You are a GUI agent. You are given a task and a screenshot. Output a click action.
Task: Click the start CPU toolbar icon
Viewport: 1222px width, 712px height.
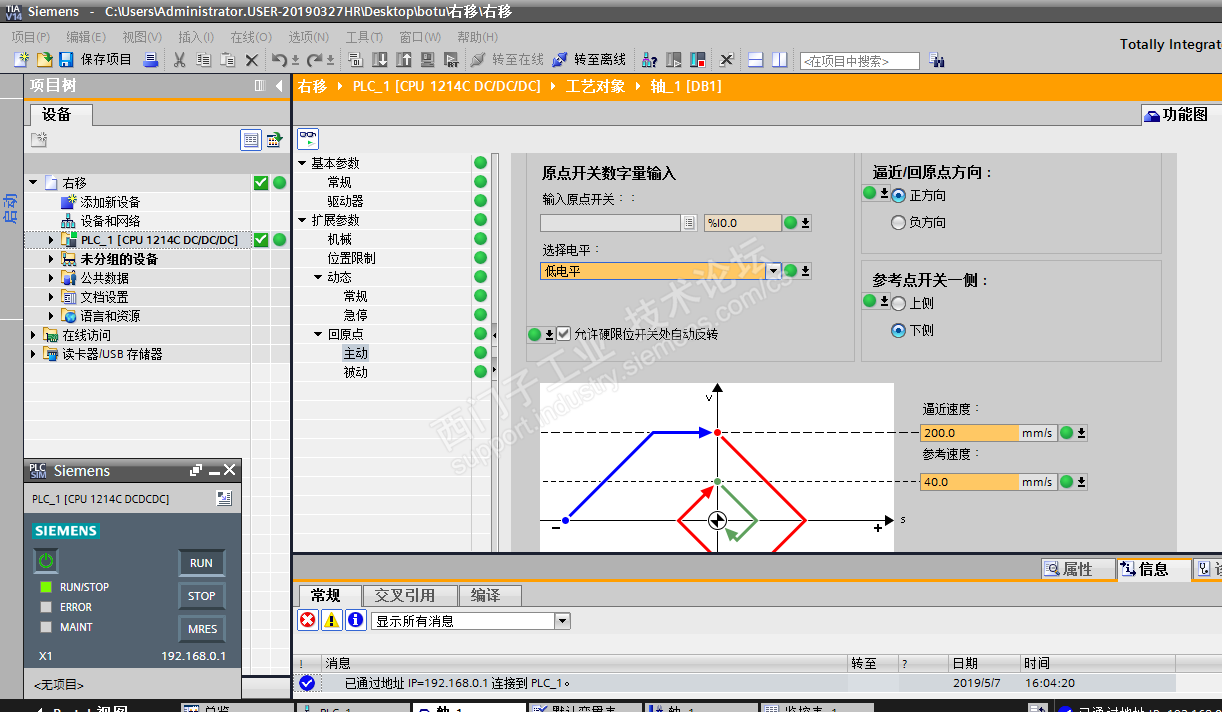click(674, 60)
